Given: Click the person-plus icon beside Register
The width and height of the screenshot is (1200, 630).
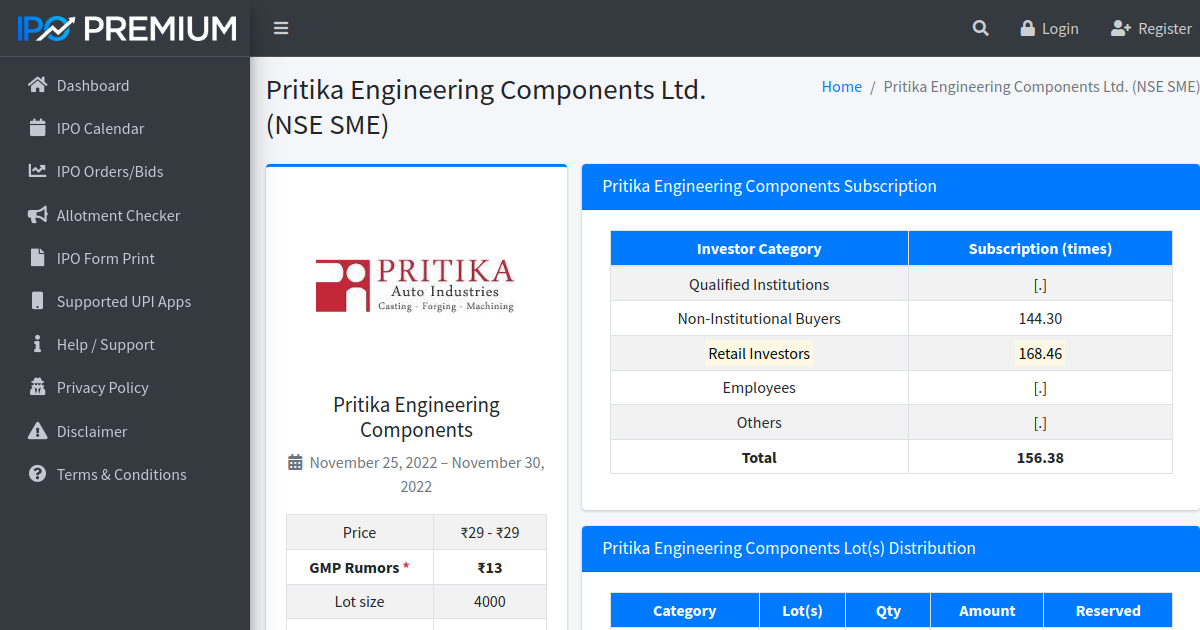Looking at the screenshot, I should click(x=1118, y=28).
